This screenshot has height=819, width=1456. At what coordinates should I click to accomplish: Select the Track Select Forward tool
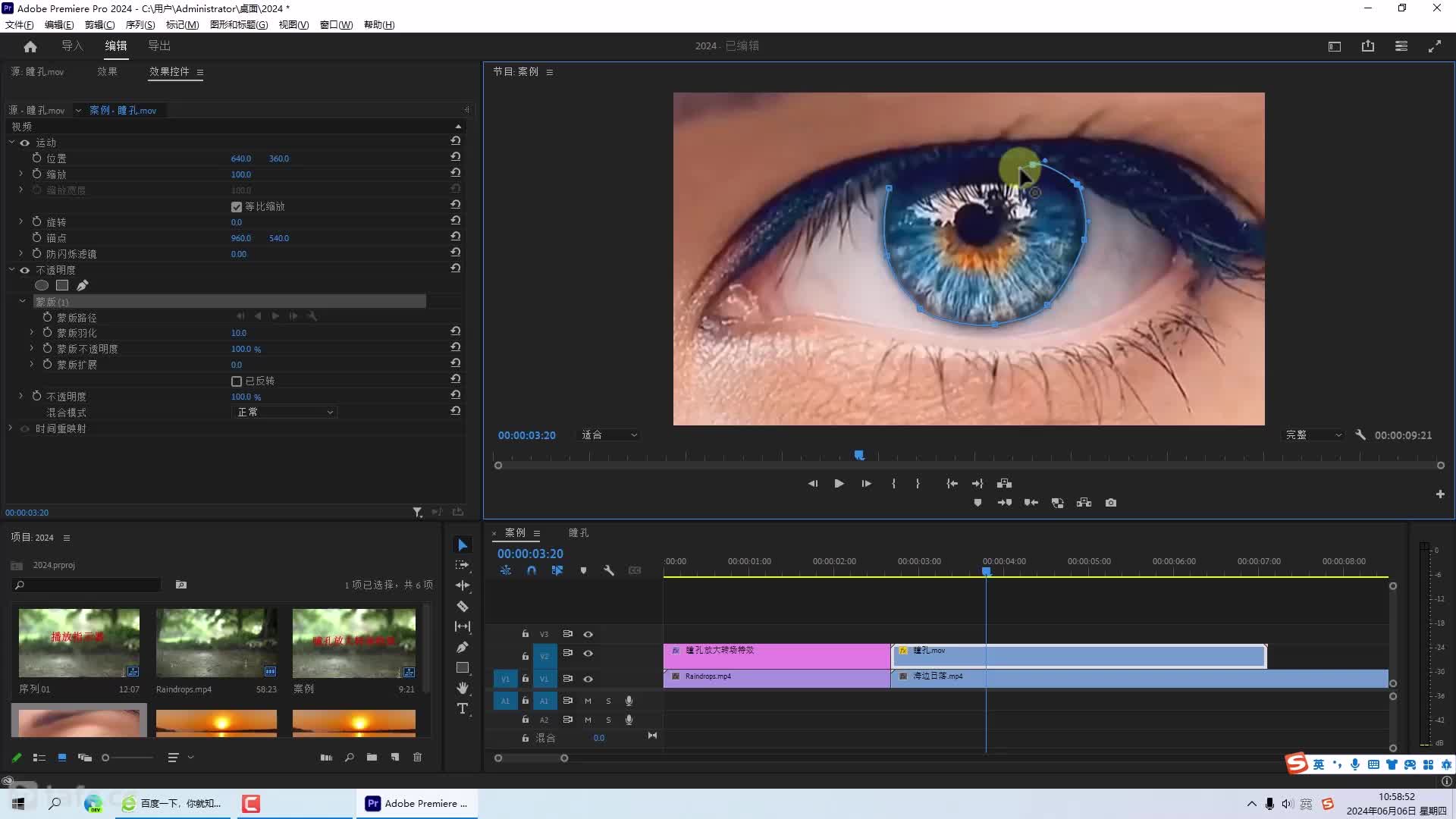(x=463, y=565)
